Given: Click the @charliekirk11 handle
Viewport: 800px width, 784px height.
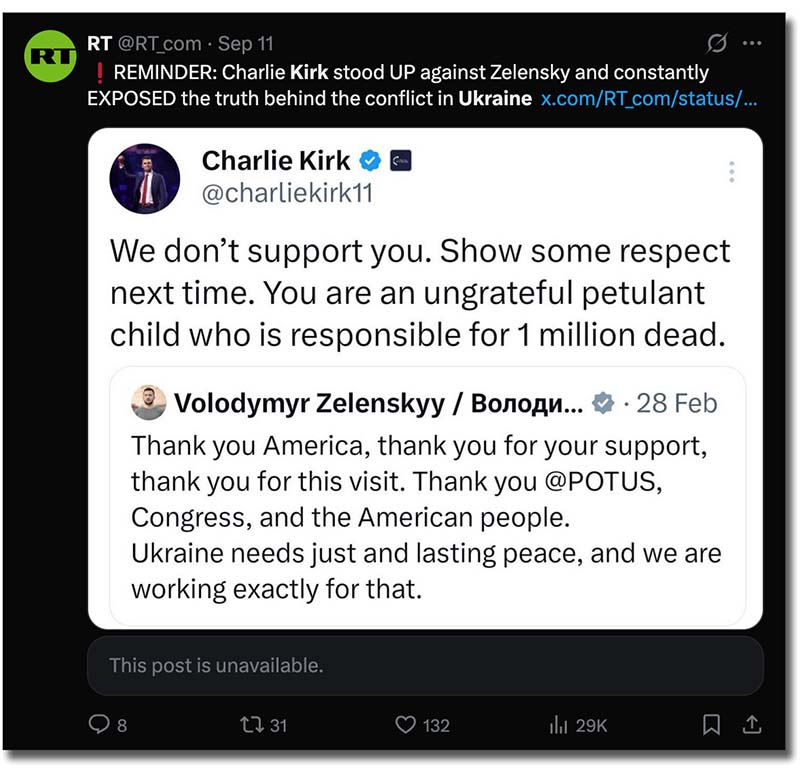Looking at the screenshot, I should click(x=287, y=193).
